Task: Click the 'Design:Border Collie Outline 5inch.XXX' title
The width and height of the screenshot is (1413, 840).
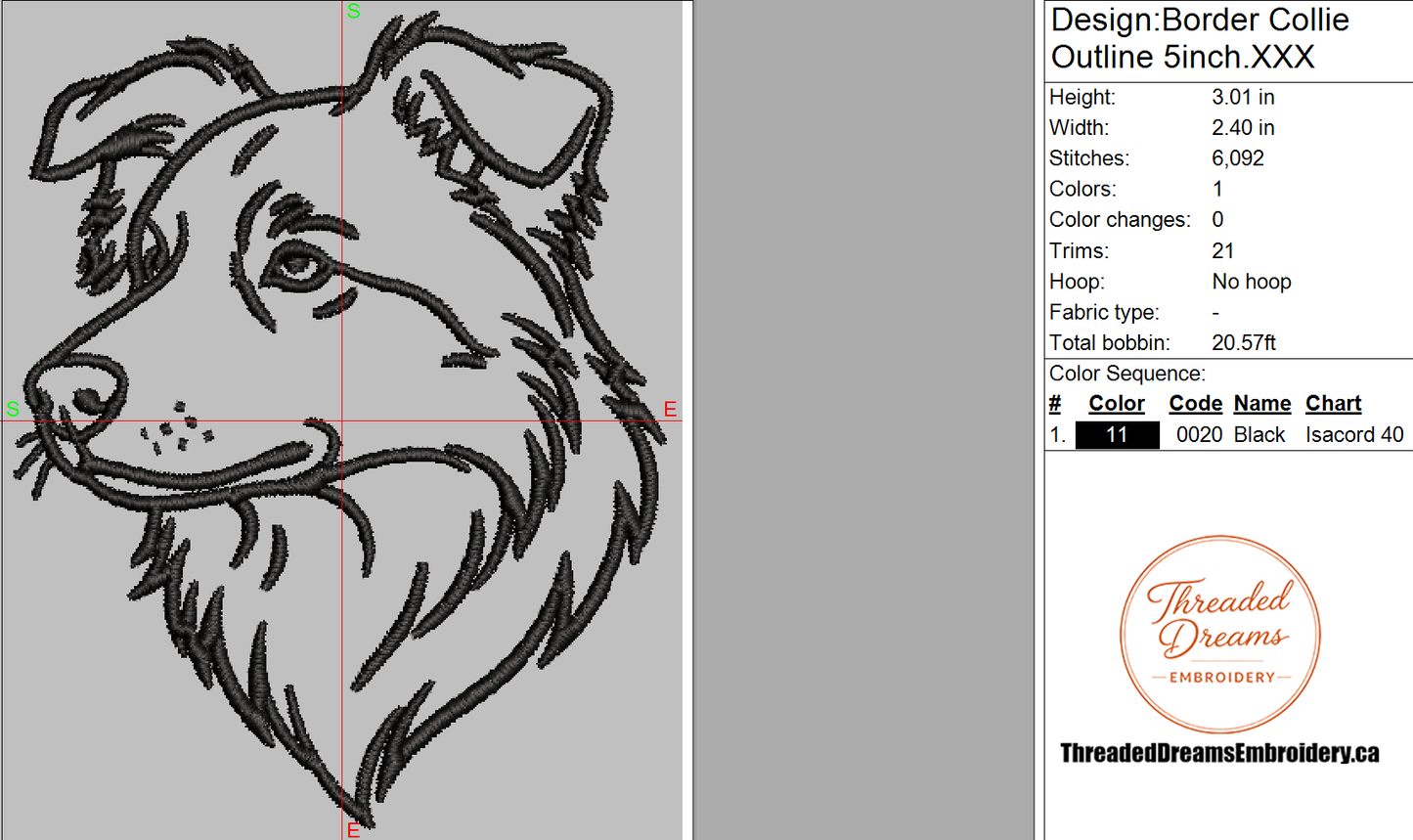Action: tap(1200, 38)
